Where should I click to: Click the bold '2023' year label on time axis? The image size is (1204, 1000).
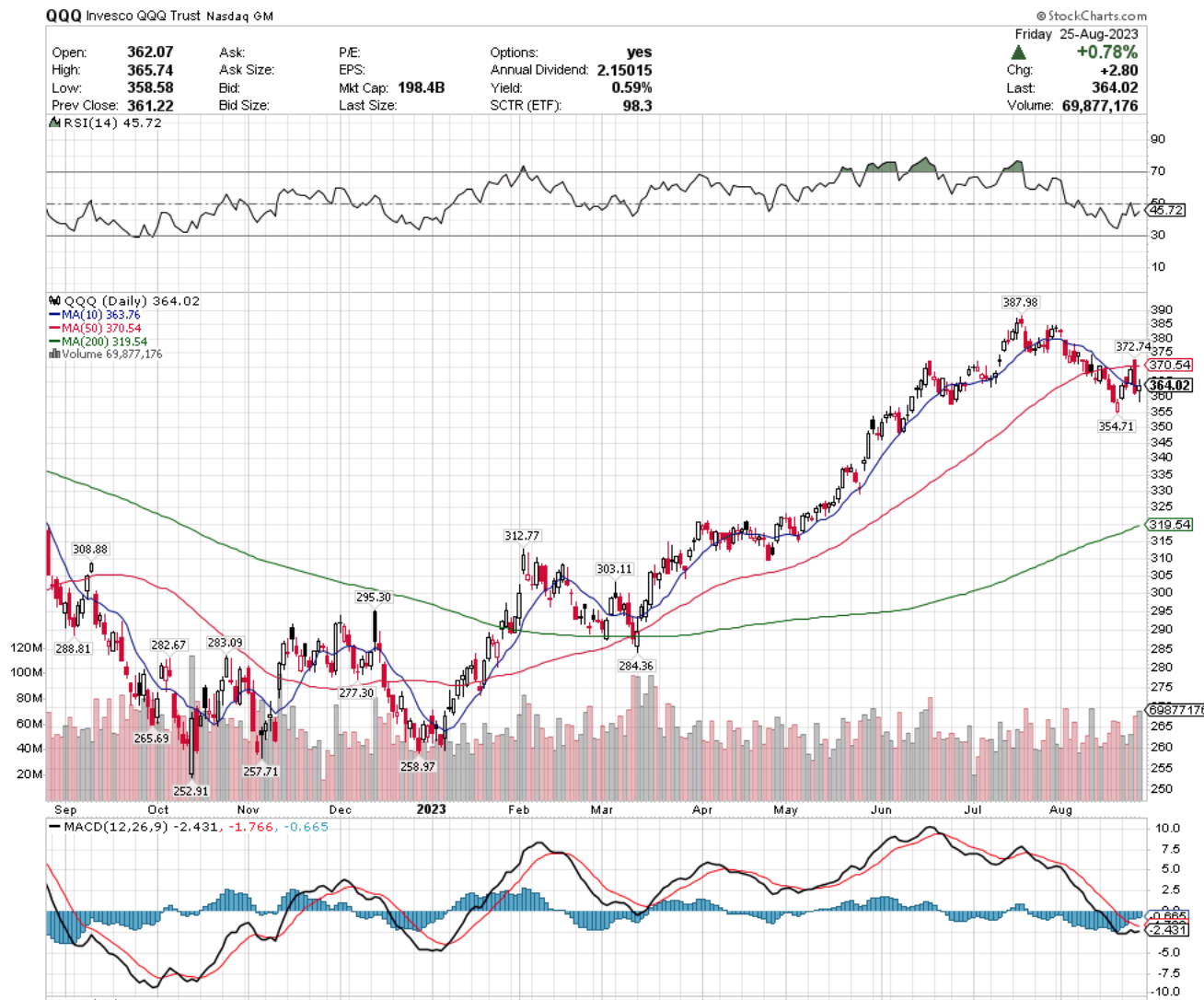[x=431, y=809]
